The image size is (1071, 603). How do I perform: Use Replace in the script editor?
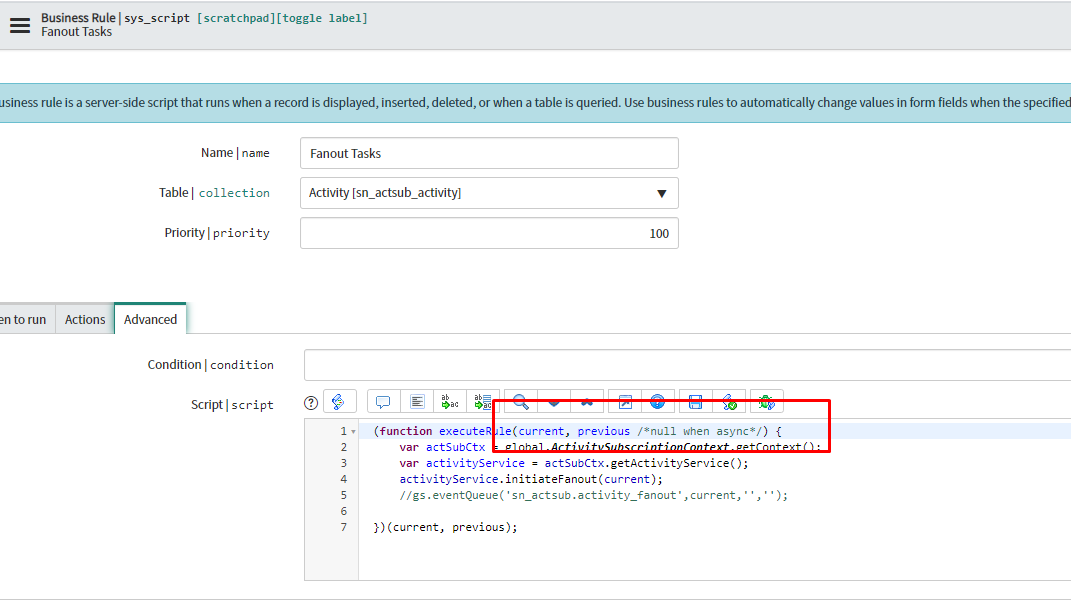coord(449,401)
